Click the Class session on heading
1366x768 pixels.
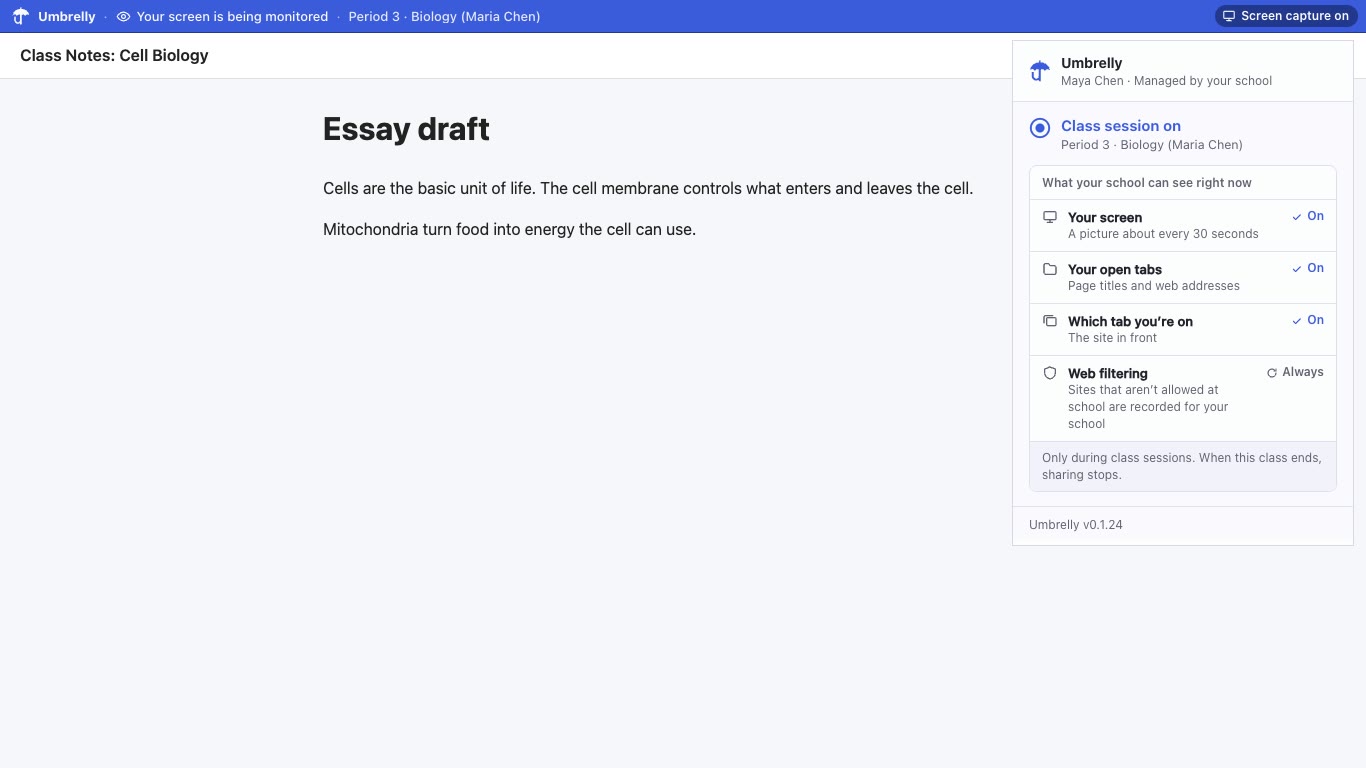[x=1121, y=126]
